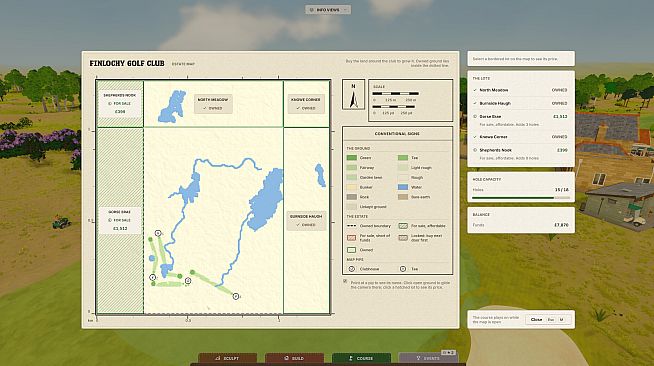Click the North Meadow pond on map
654x366 pixels.
click(172, 107)
